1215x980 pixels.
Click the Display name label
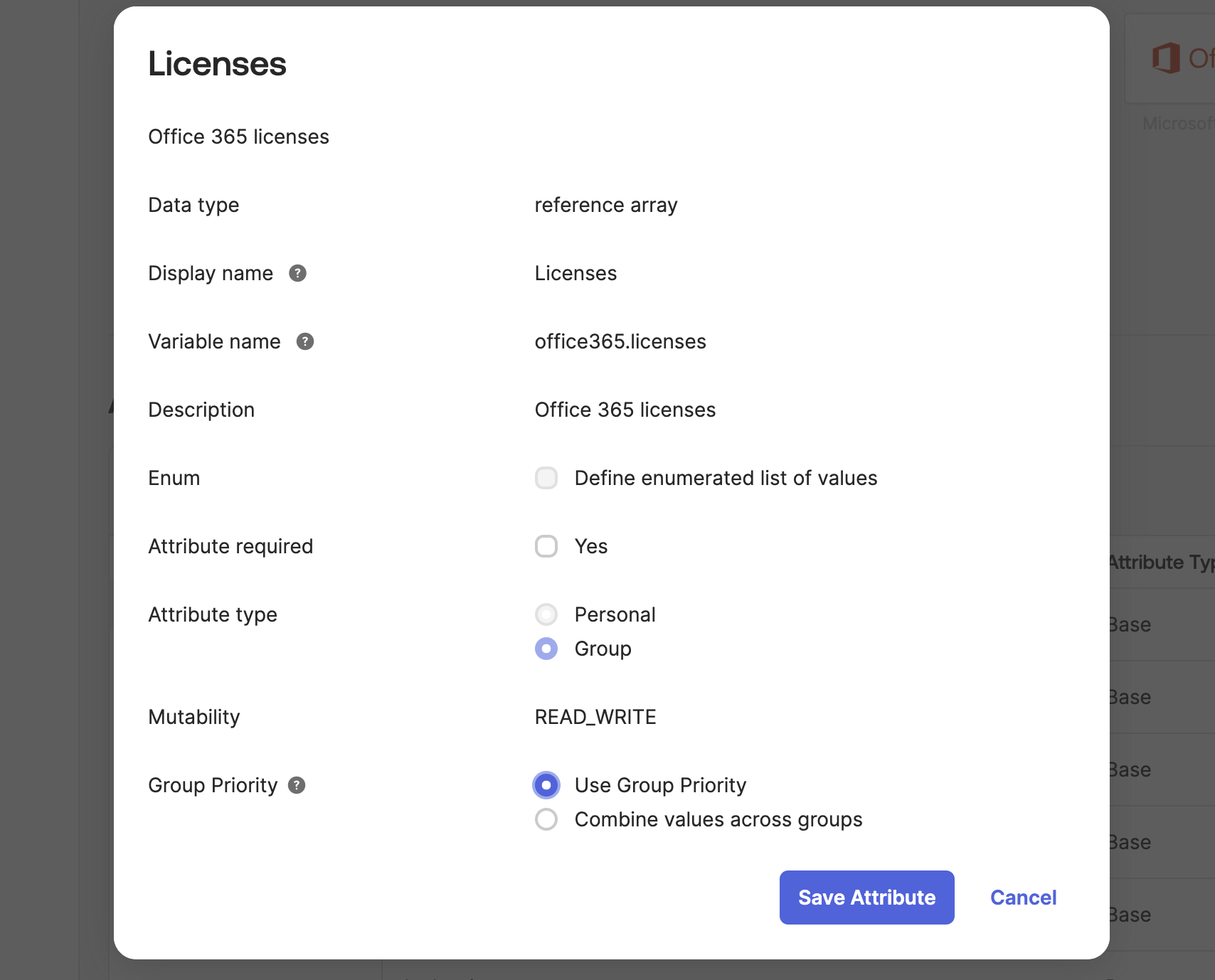coord(211,273)
